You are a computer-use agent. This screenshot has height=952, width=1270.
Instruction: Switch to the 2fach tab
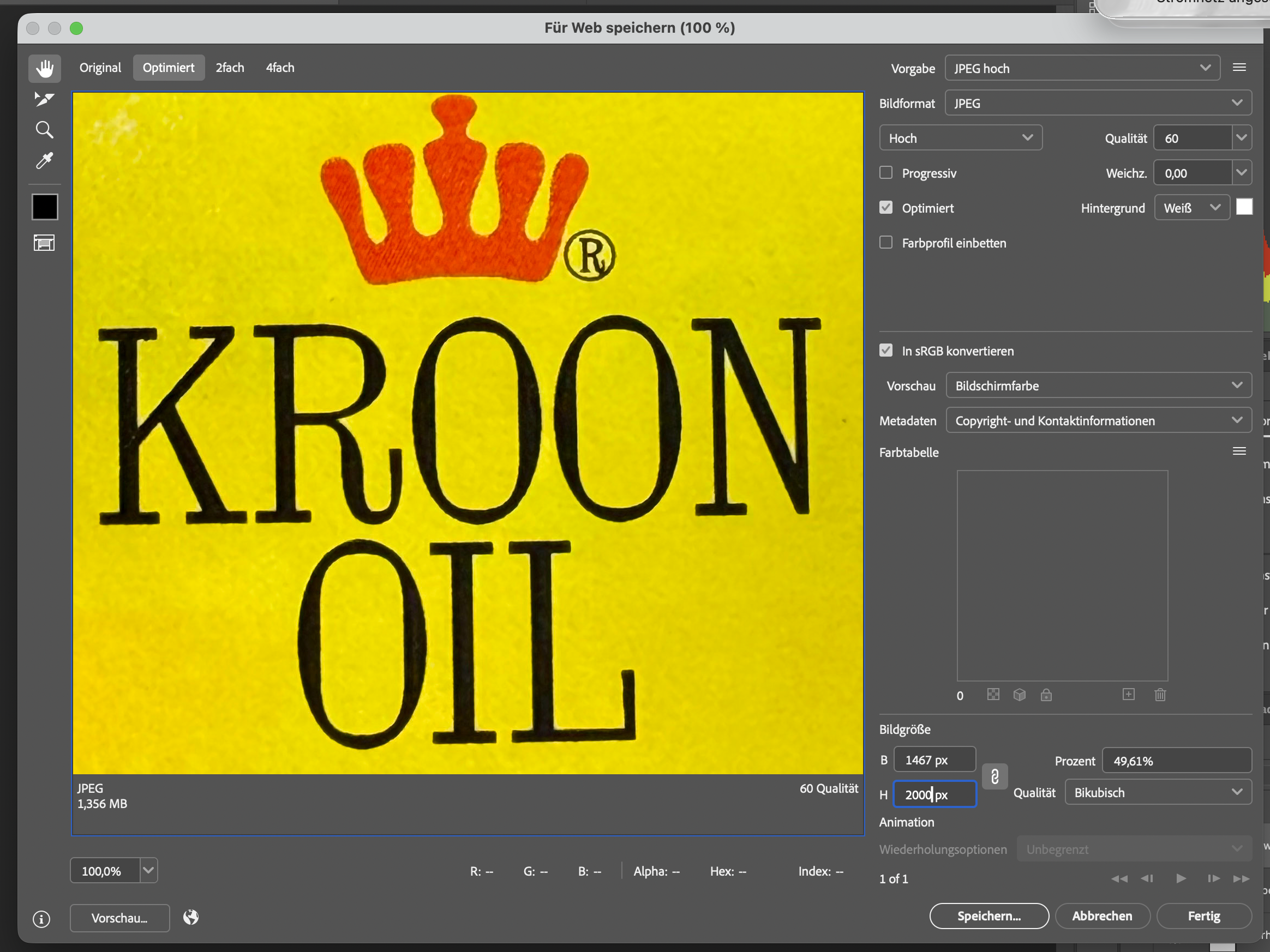230,68
